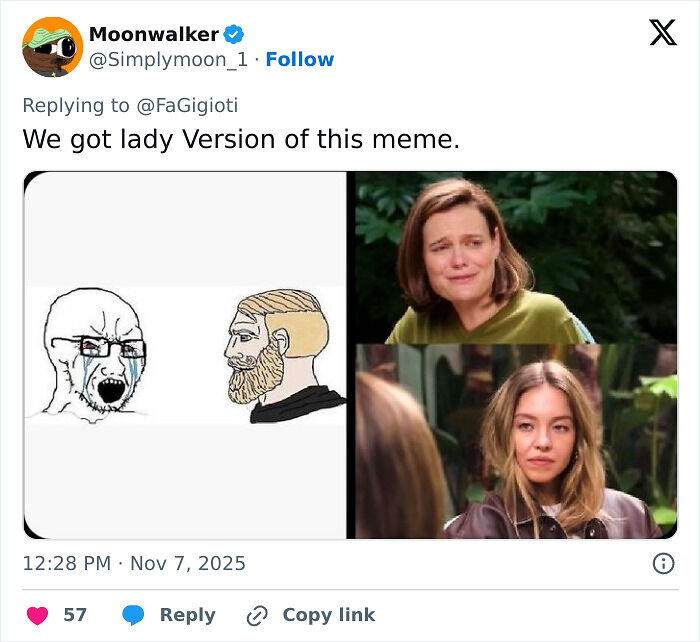The width and height of the screenshot is (700, 642).
Task: Click the blue verified badge
Action: click(x=234, y=35)
